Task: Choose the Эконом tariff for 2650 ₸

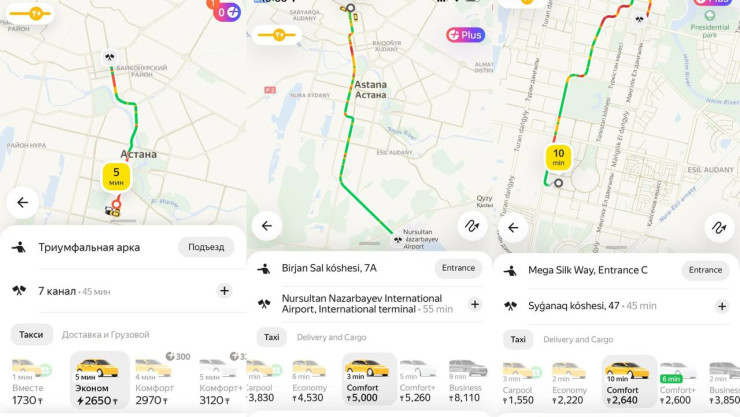Action: [x=99, y=382]
